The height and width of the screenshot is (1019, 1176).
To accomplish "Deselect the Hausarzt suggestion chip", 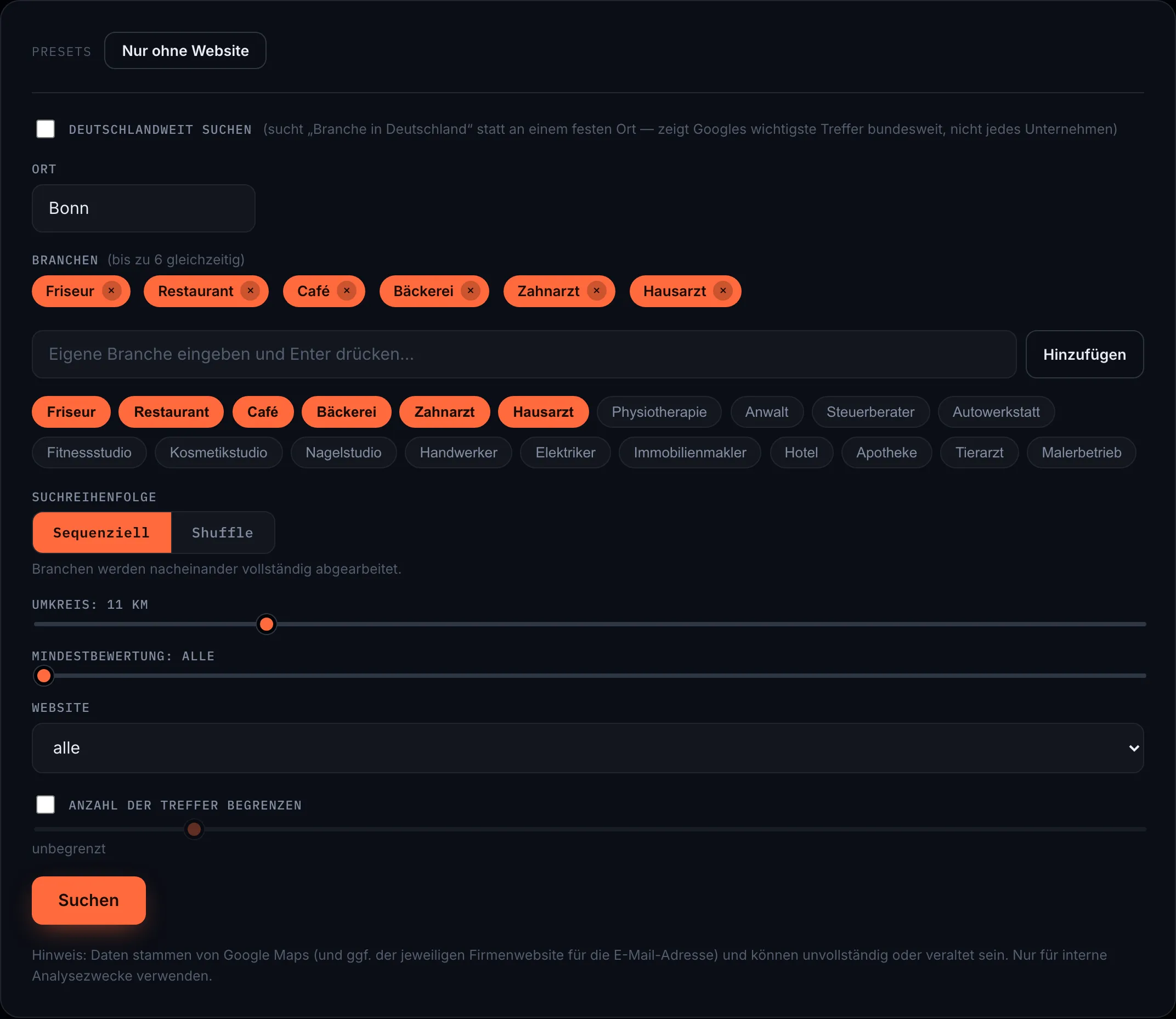I will (x=543, y=412).
